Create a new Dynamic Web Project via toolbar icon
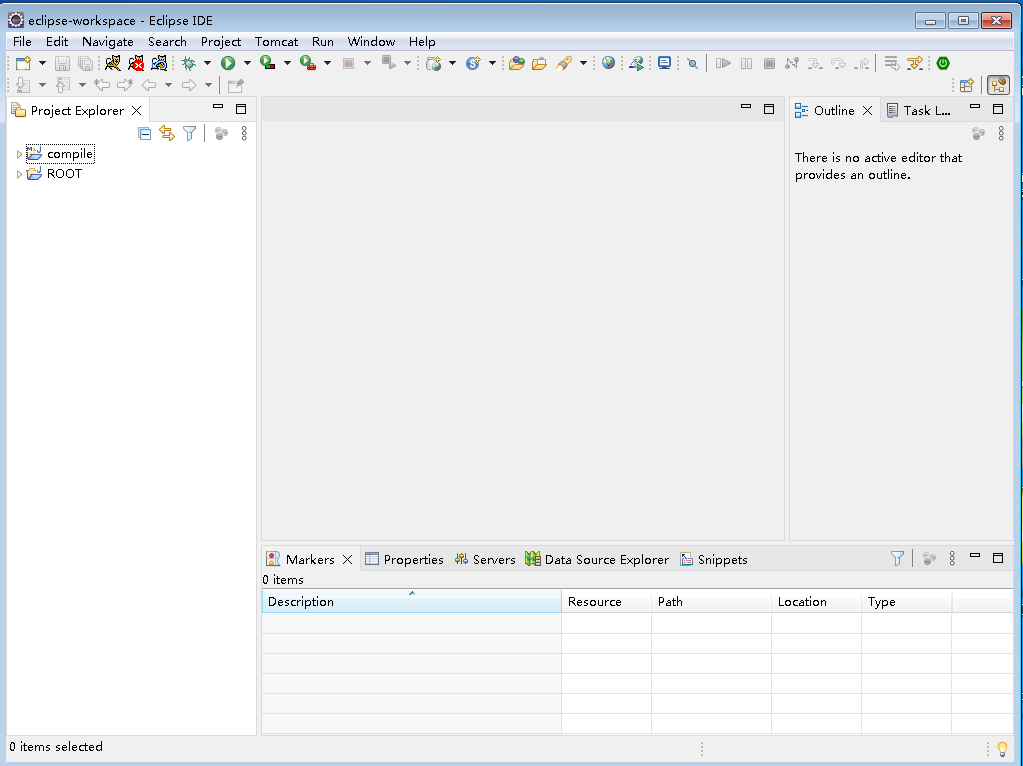Screen dimensions: 1023x766 click(433, 63)
